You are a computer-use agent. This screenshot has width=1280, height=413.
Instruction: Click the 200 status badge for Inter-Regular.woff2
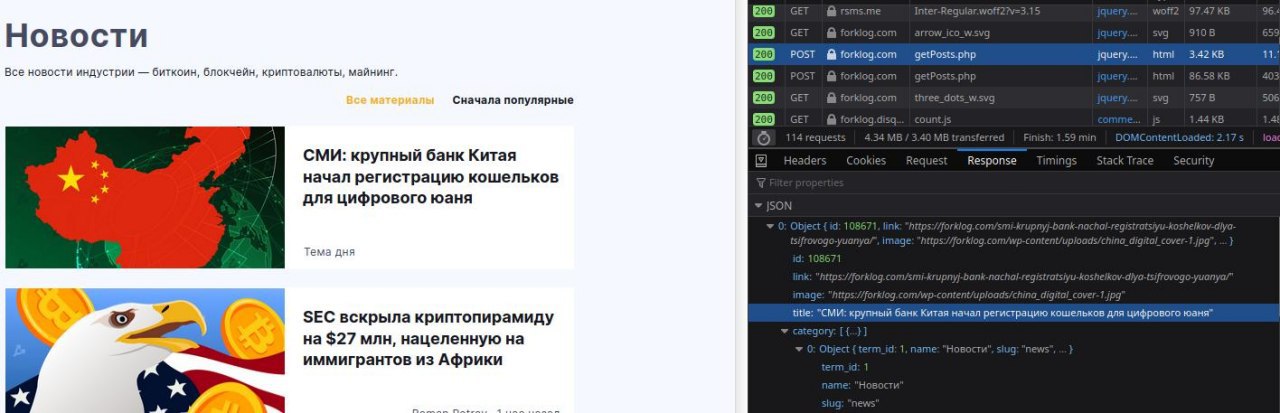click(764, 11)
